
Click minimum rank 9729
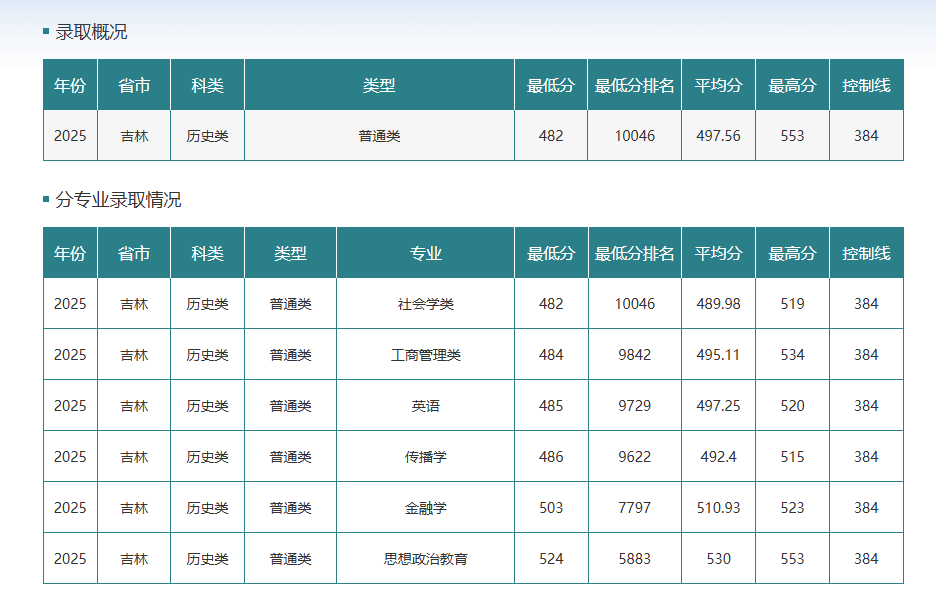635,406
